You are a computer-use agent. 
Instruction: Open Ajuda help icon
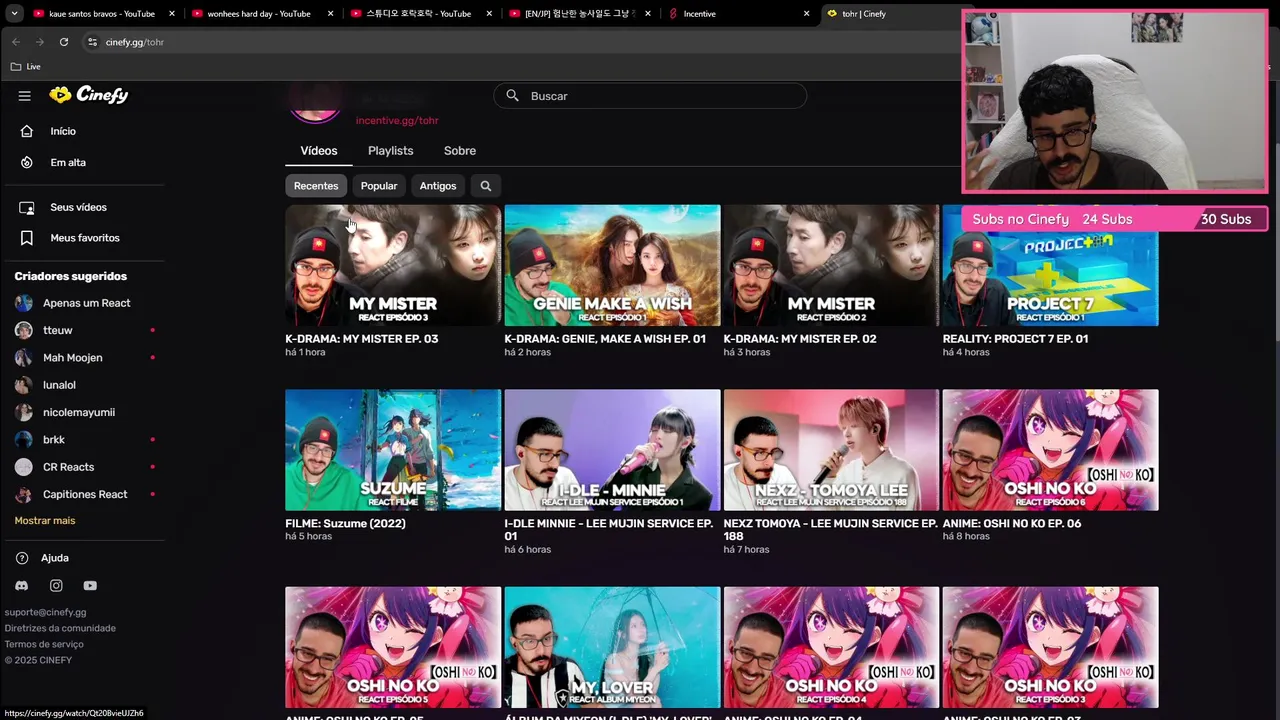point(22,558)
